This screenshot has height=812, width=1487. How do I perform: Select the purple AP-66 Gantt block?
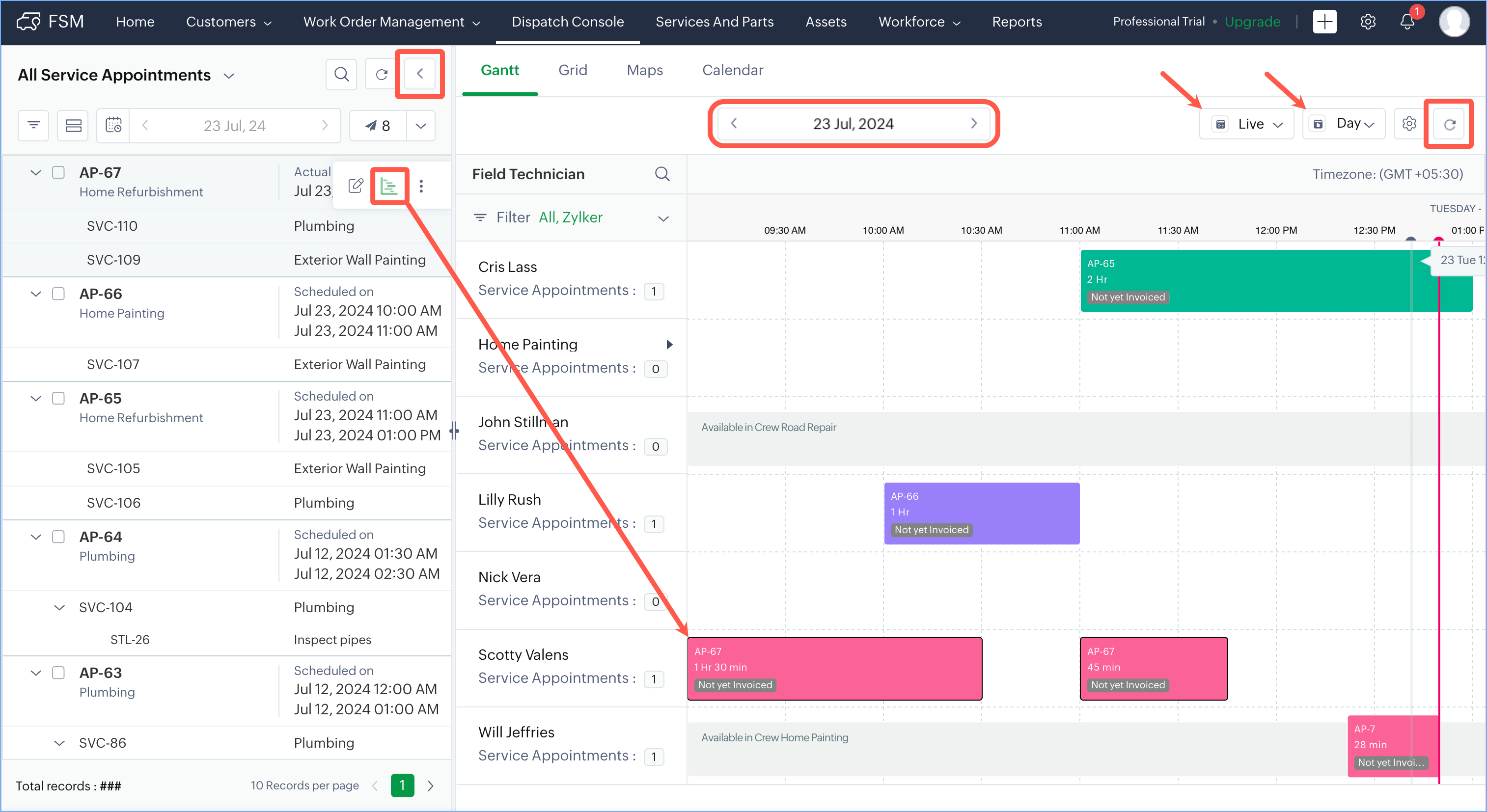coord(981,513)
